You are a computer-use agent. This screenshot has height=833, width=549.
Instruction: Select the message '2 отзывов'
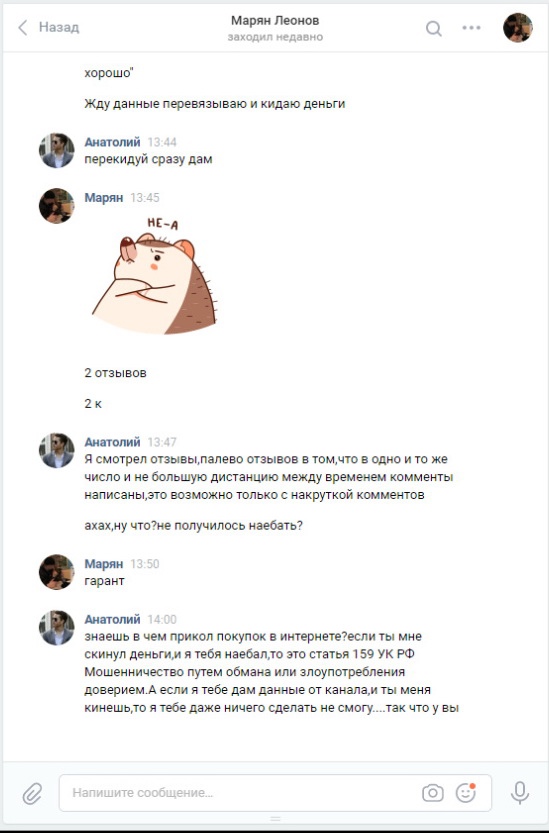tap(115, 373)
